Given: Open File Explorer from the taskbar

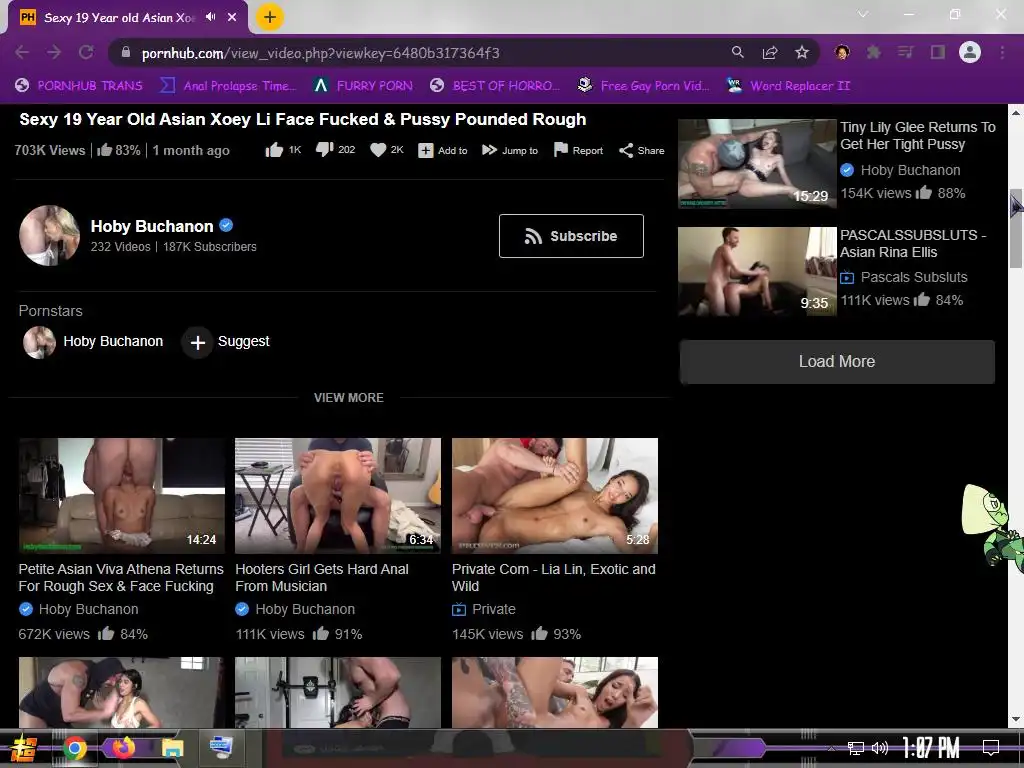Looking at the screenshot, I should (x=173, y=748).
